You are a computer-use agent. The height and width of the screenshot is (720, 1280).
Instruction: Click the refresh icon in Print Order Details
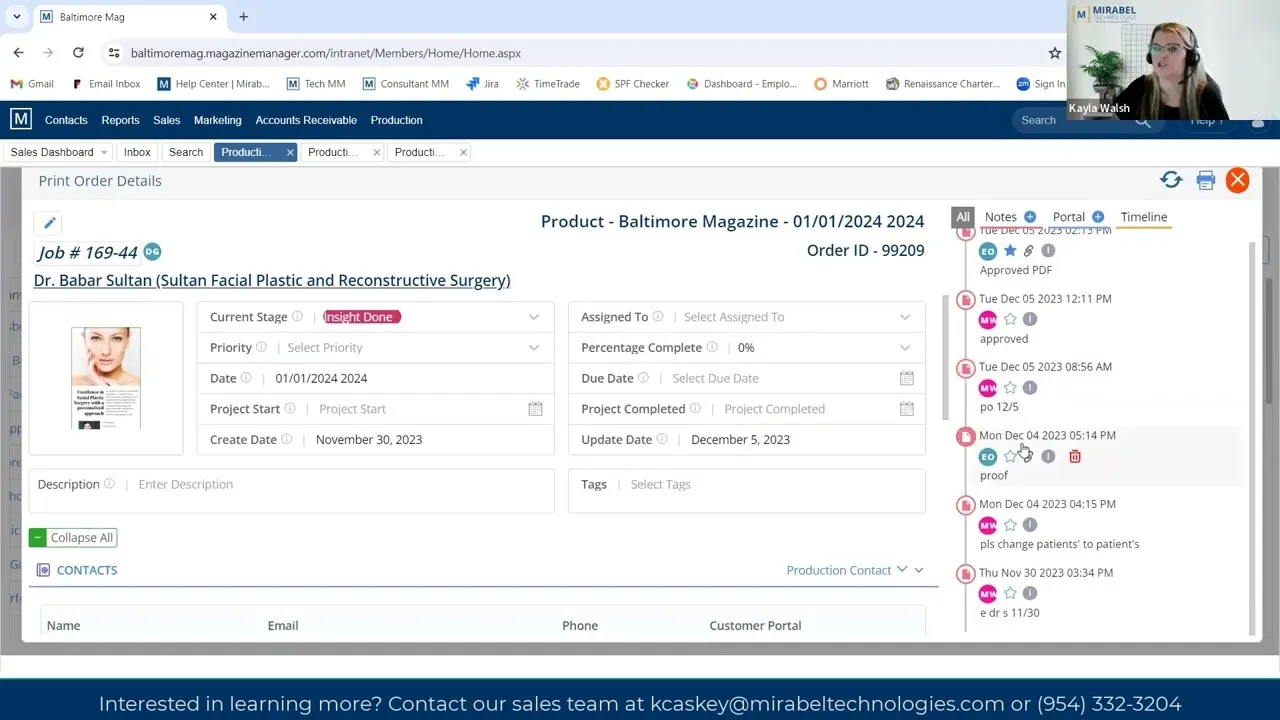coord(1171,180)
